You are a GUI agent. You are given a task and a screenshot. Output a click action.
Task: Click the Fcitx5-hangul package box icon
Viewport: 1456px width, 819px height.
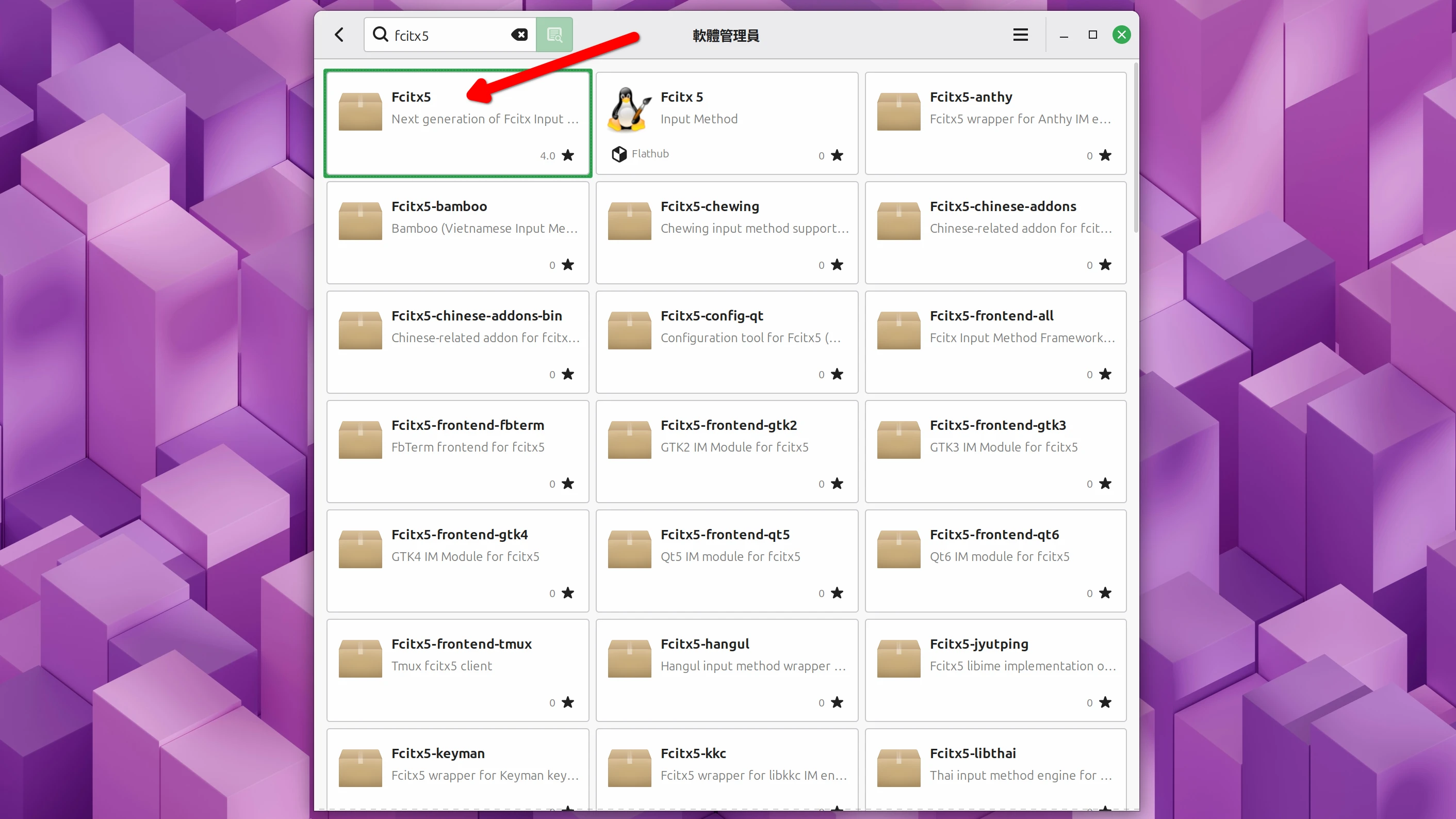629,658
